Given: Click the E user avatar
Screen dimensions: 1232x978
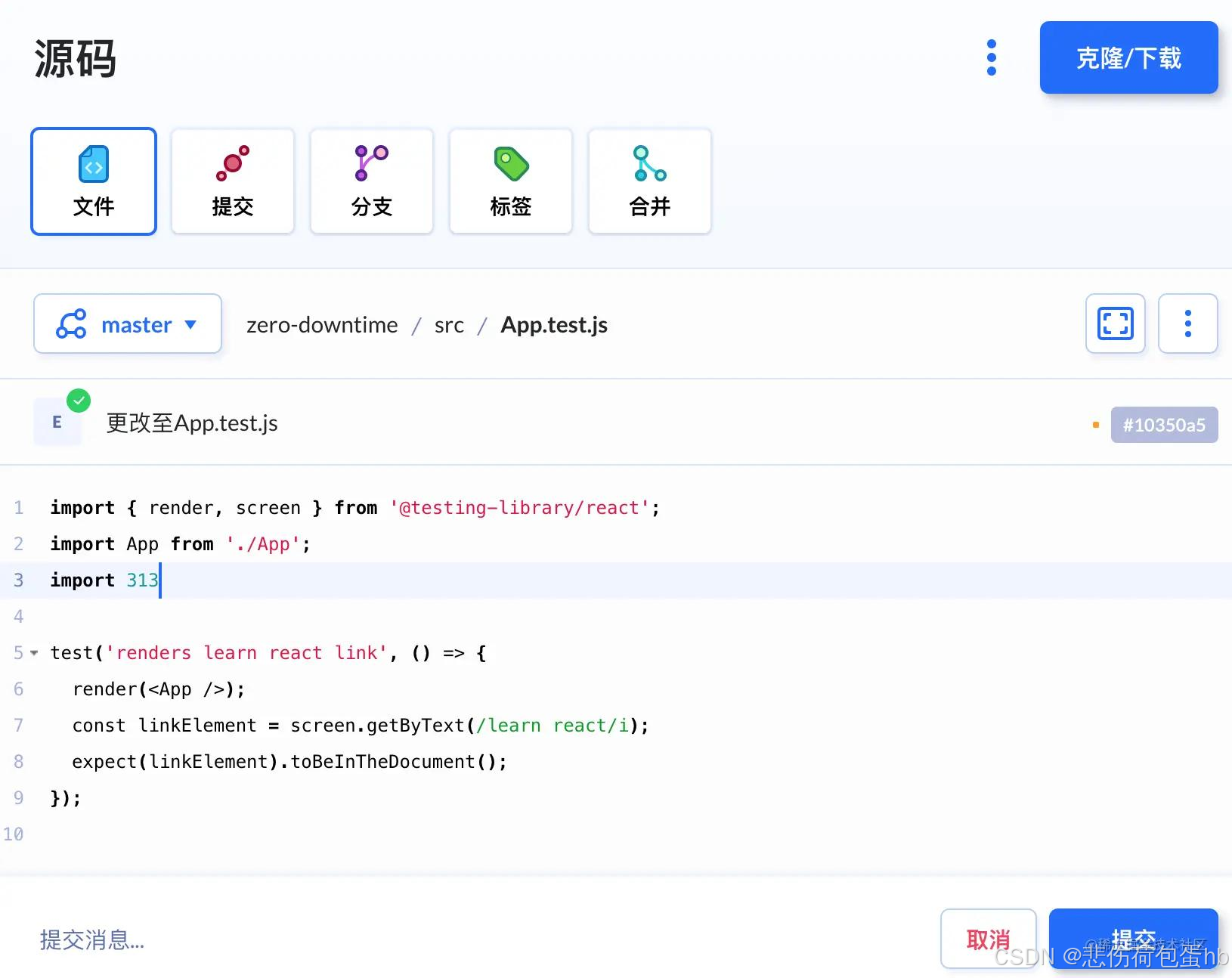Looking at the screenshot, I should pyautogui.click(x=57, y=422).
